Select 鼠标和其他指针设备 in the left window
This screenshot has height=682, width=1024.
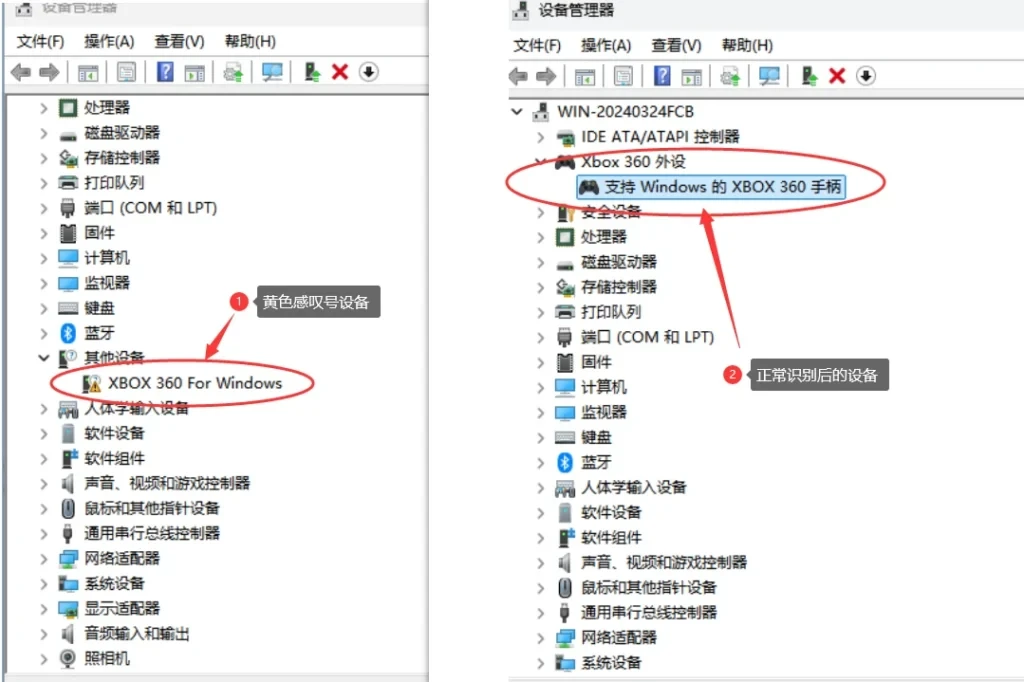click(x=152, y=508)
